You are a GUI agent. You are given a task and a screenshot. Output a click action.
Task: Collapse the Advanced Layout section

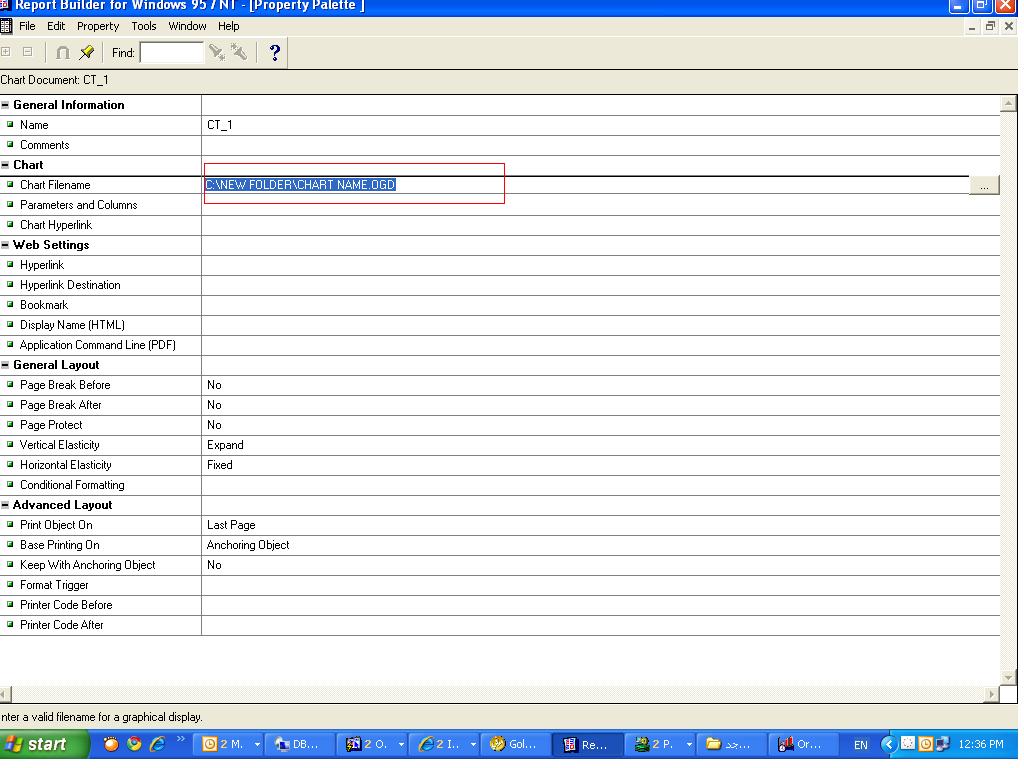[x=5, y=505]
